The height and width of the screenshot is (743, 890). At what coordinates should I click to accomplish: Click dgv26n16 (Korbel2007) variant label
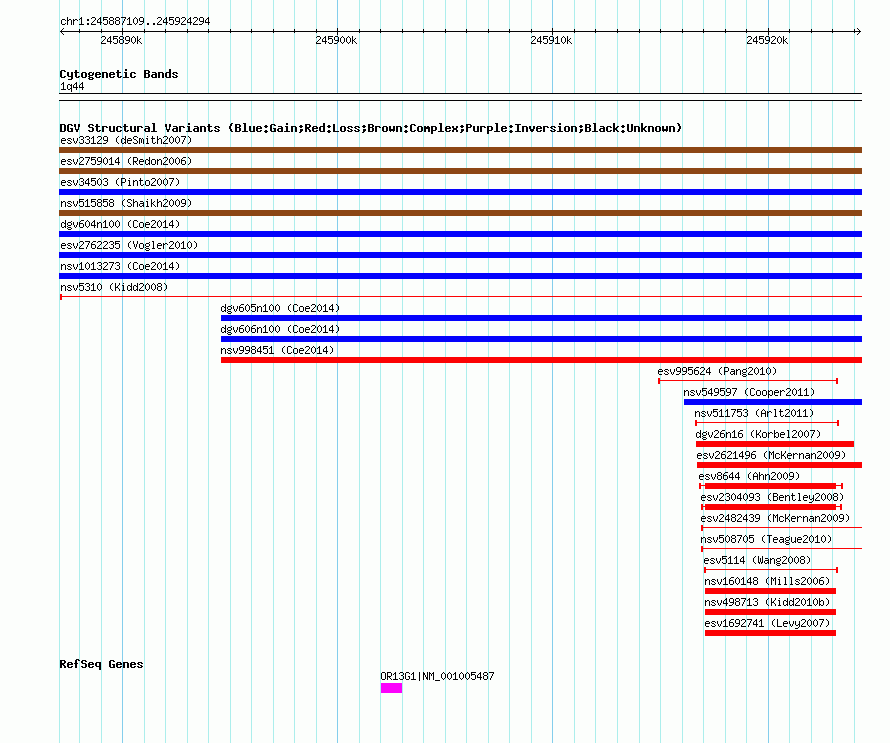[x=758, y=434]
